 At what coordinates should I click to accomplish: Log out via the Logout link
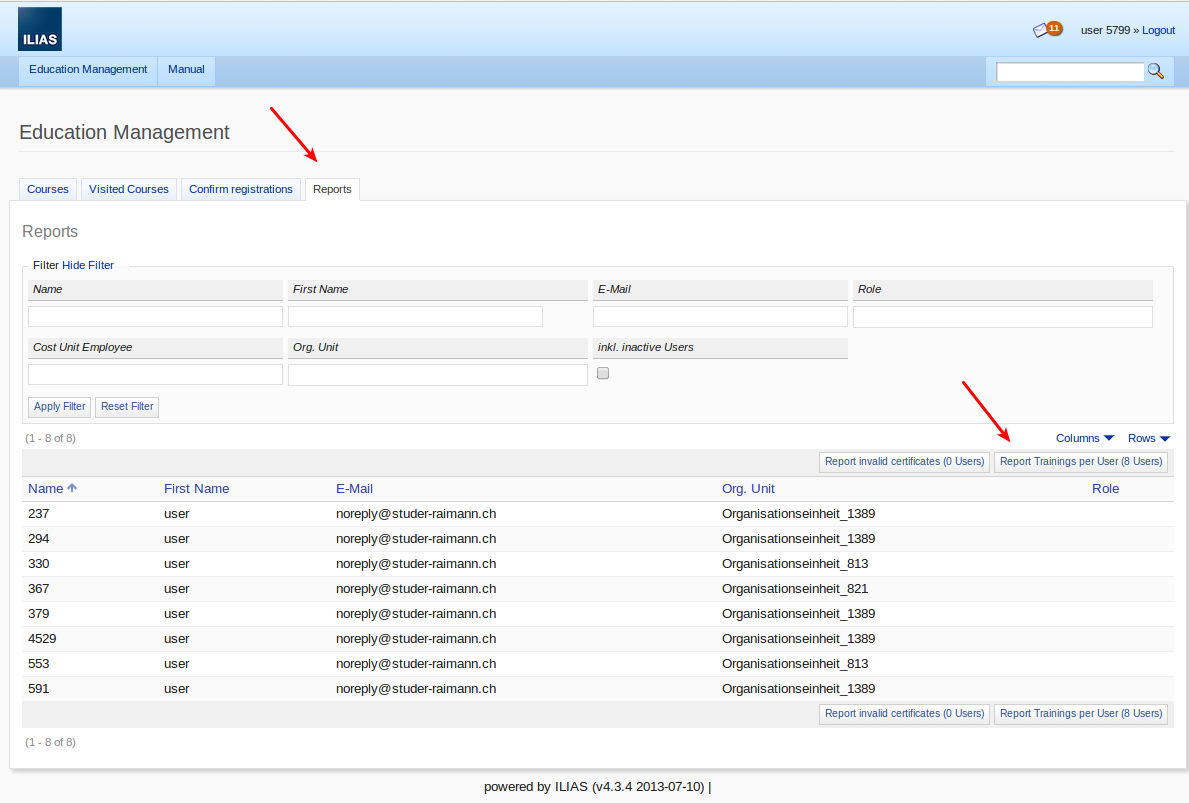click(1158, 30)
